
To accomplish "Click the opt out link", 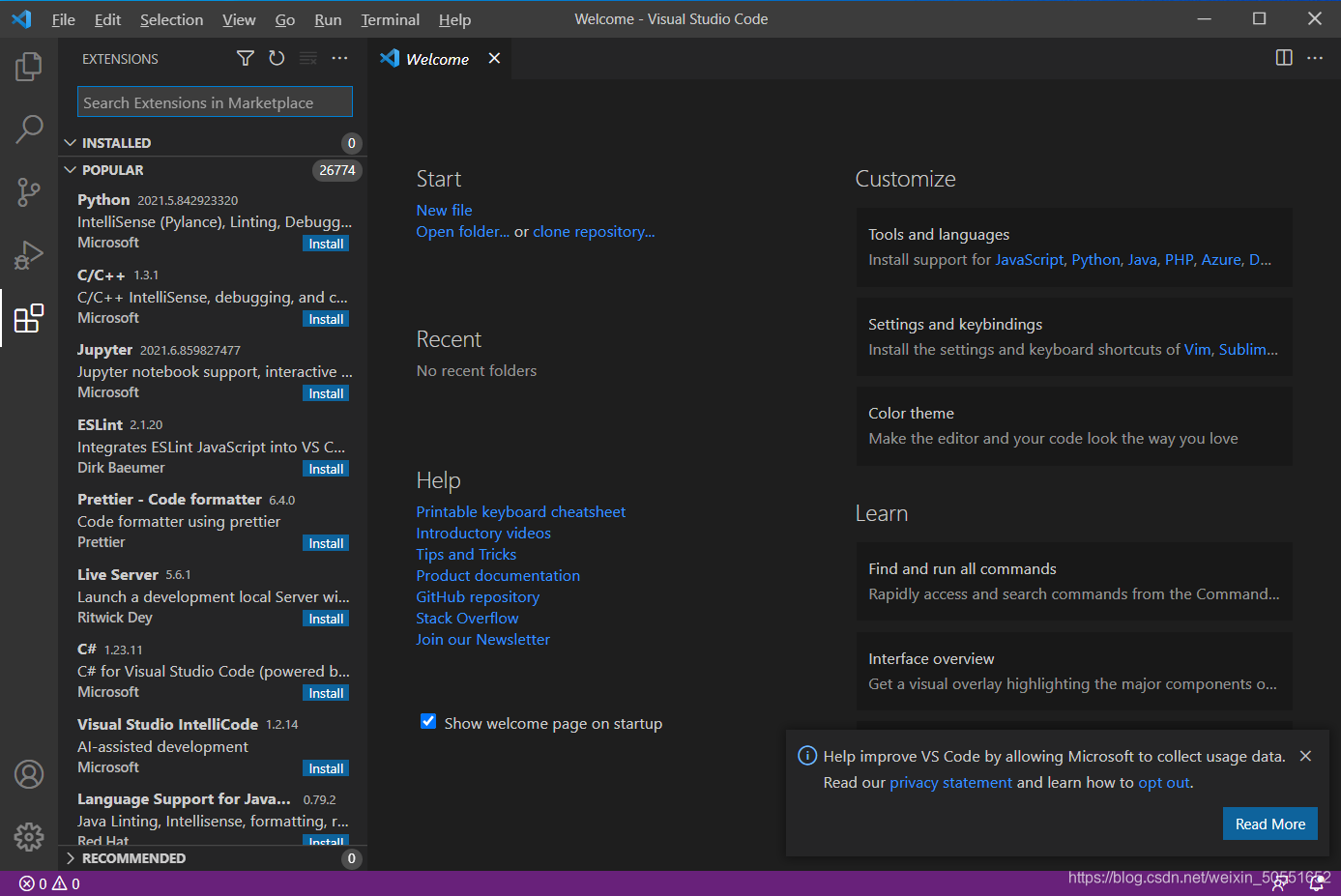I will 1164,782.
